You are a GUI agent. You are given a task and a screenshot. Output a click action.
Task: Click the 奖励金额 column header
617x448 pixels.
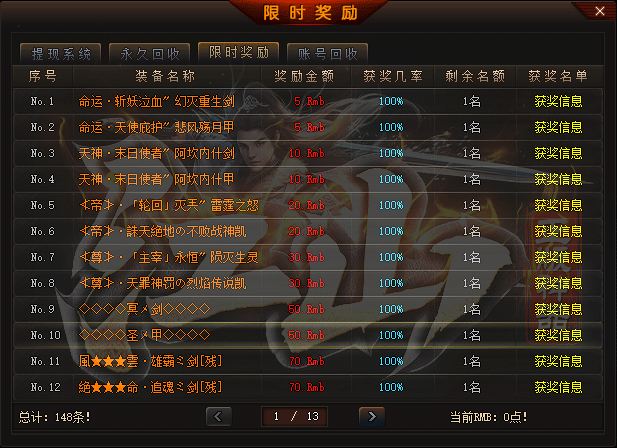point(304,76)
